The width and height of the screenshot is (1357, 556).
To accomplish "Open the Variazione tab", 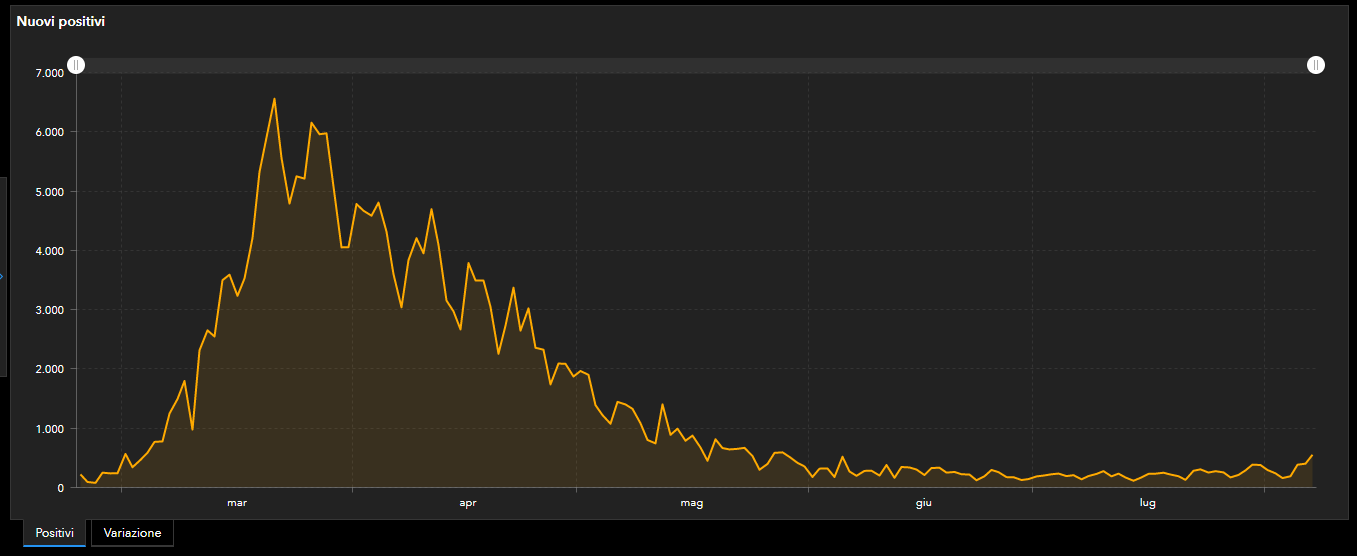I will [132, 533].
